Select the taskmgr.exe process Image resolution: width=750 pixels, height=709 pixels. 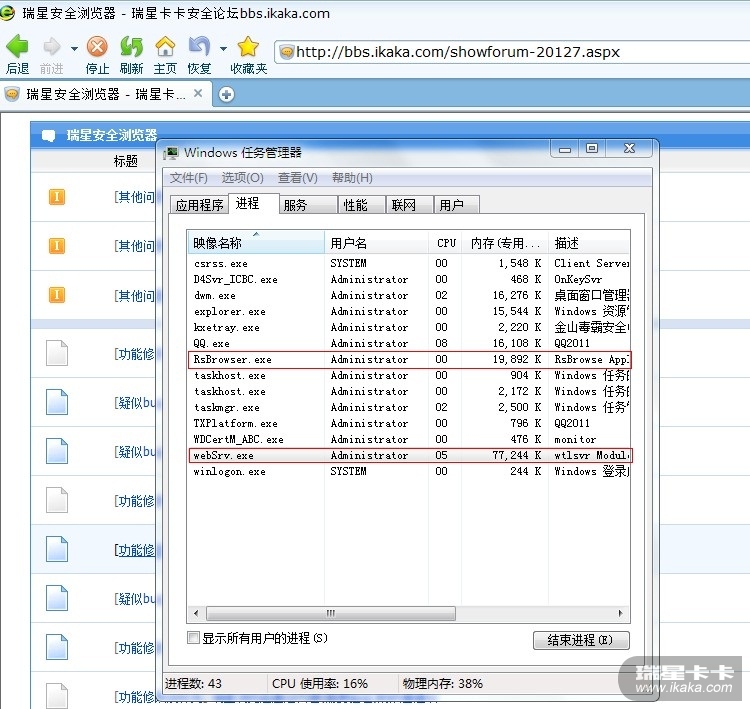pyautogui.click(x=409, y=407)
